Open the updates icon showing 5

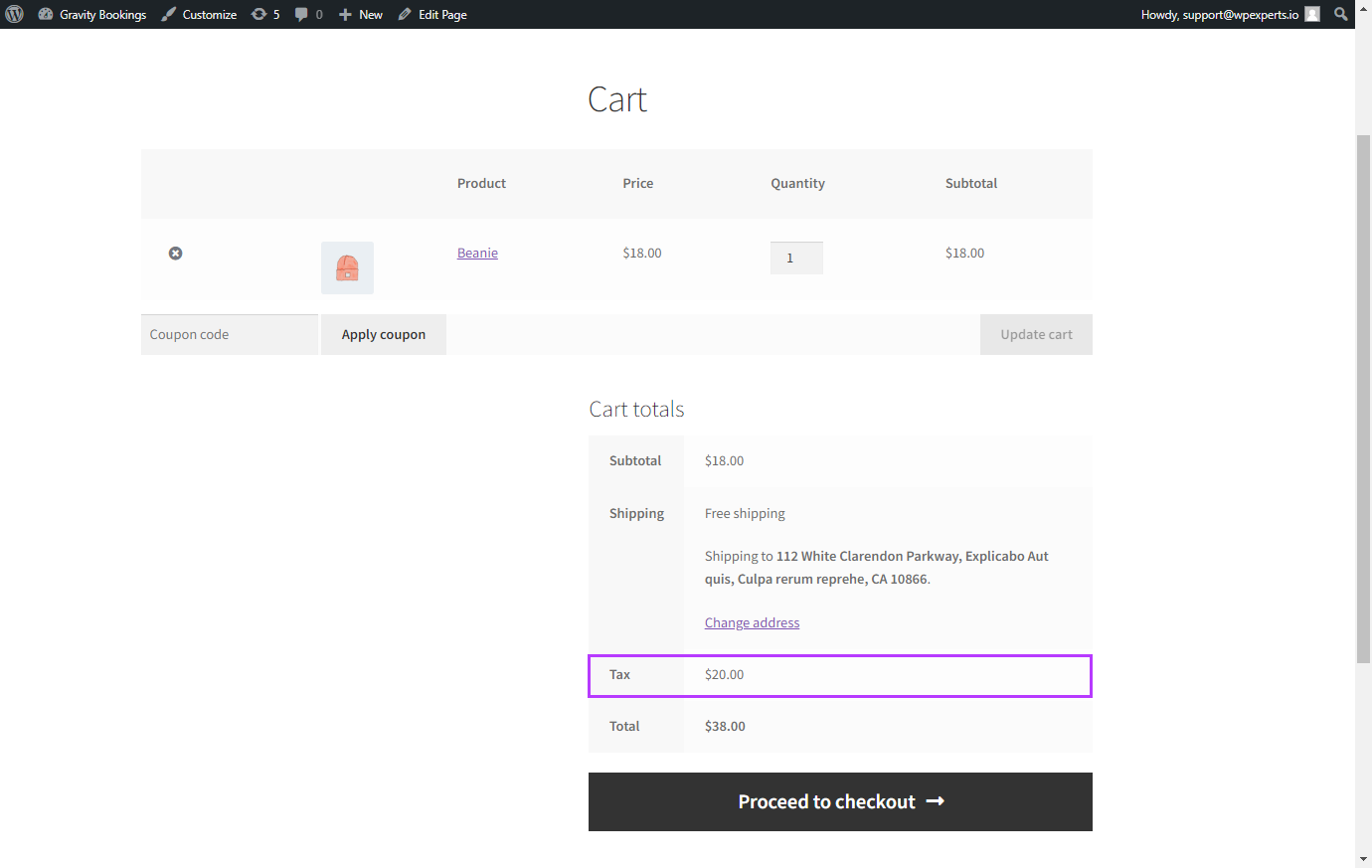[x=259, y=14]
